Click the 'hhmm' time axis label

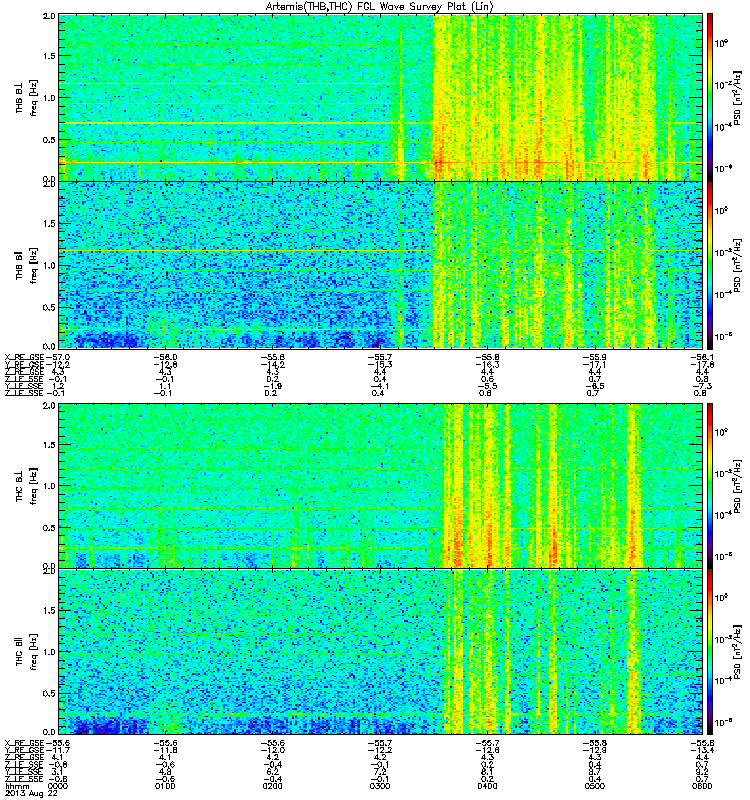(15, 786)
